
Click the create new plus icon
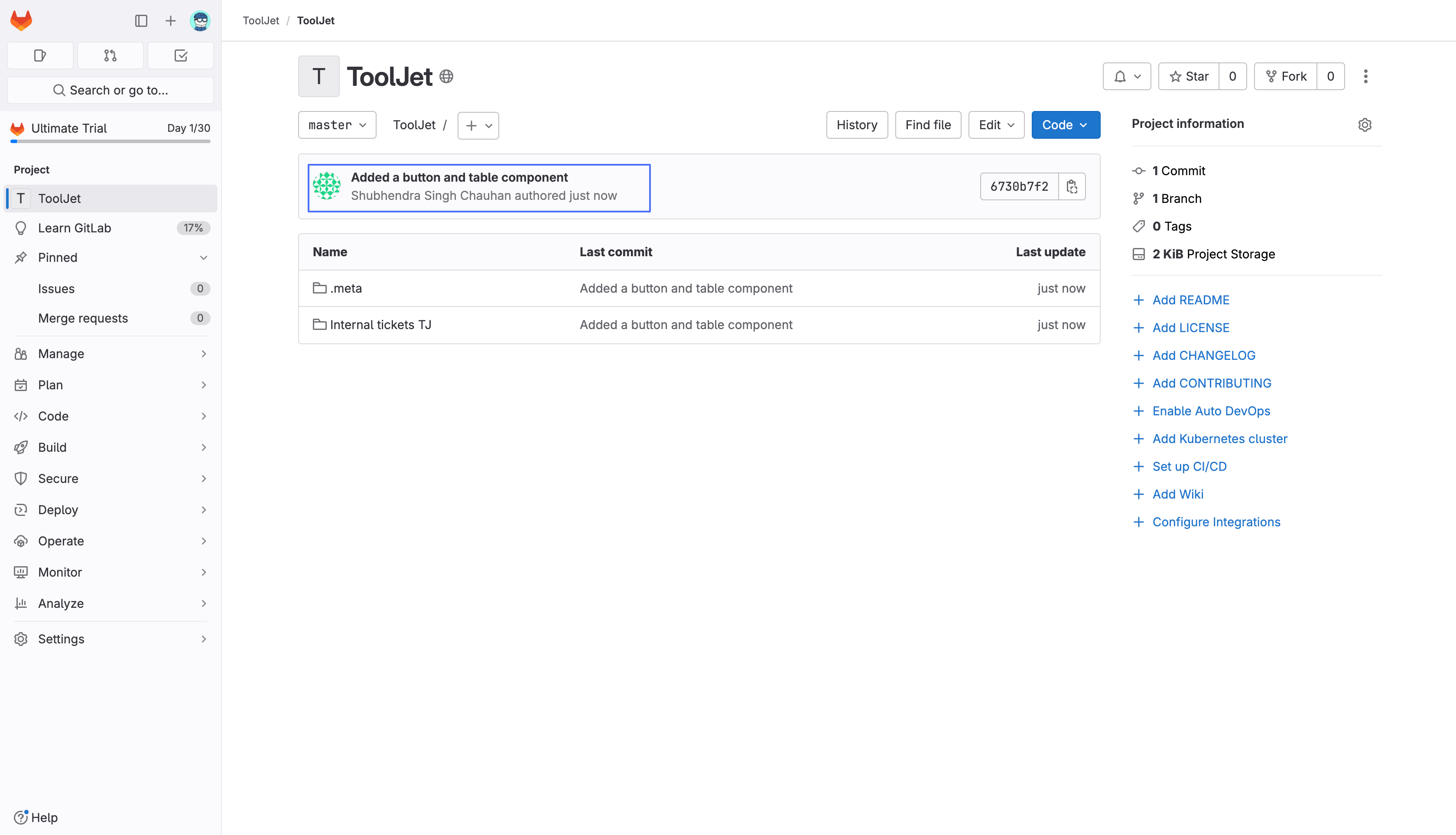pyautogui.click(x=170, y=21)
